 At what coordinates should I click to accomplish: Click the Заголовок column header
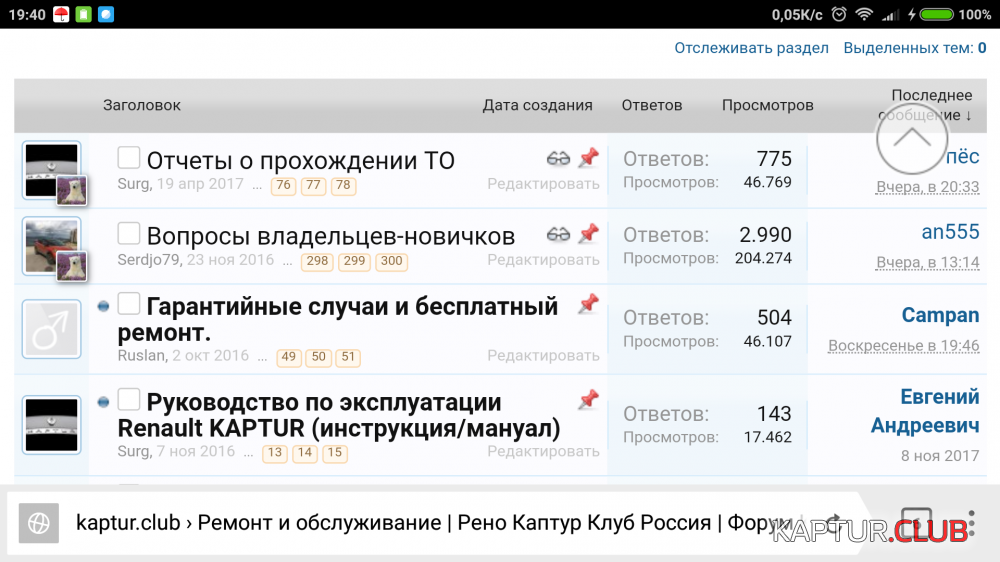[x=142, y=105]
